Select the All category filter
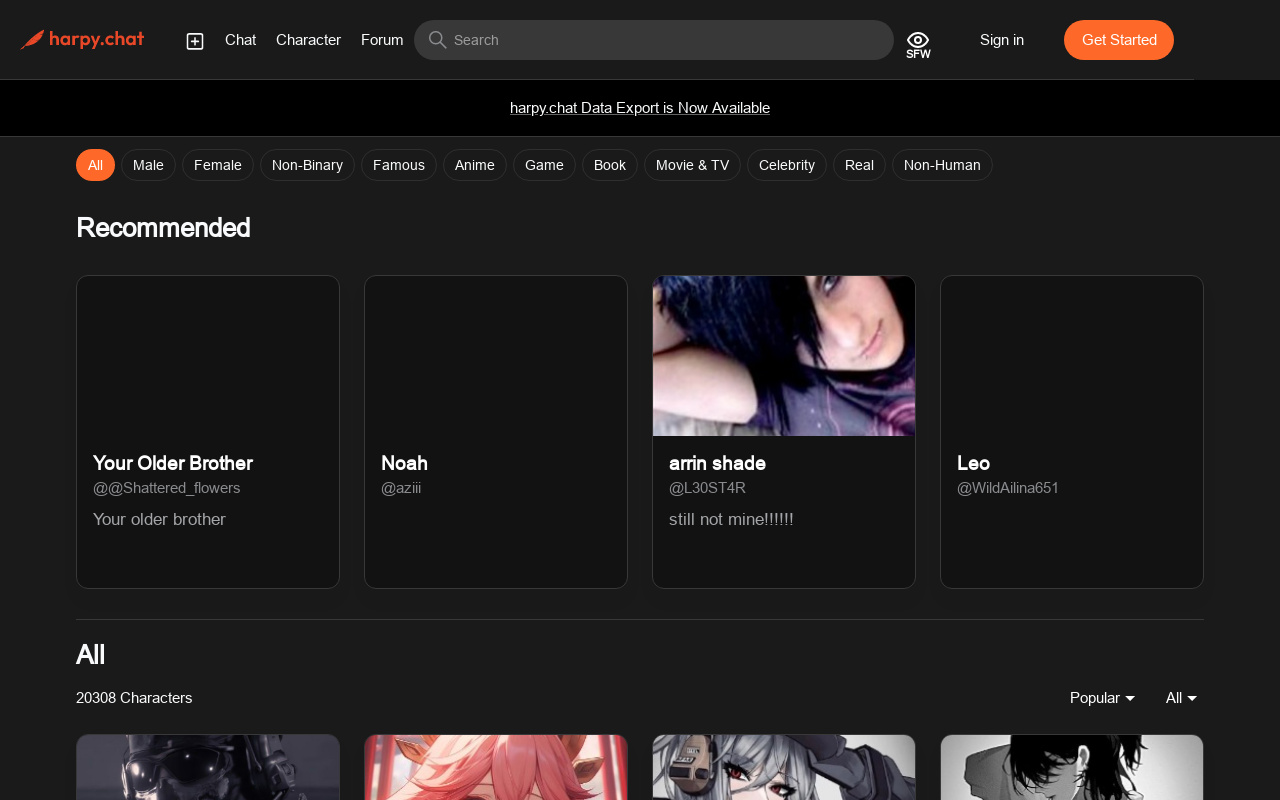The height and width of the screenshot is (800, 1280). click(x=95, y=165)
